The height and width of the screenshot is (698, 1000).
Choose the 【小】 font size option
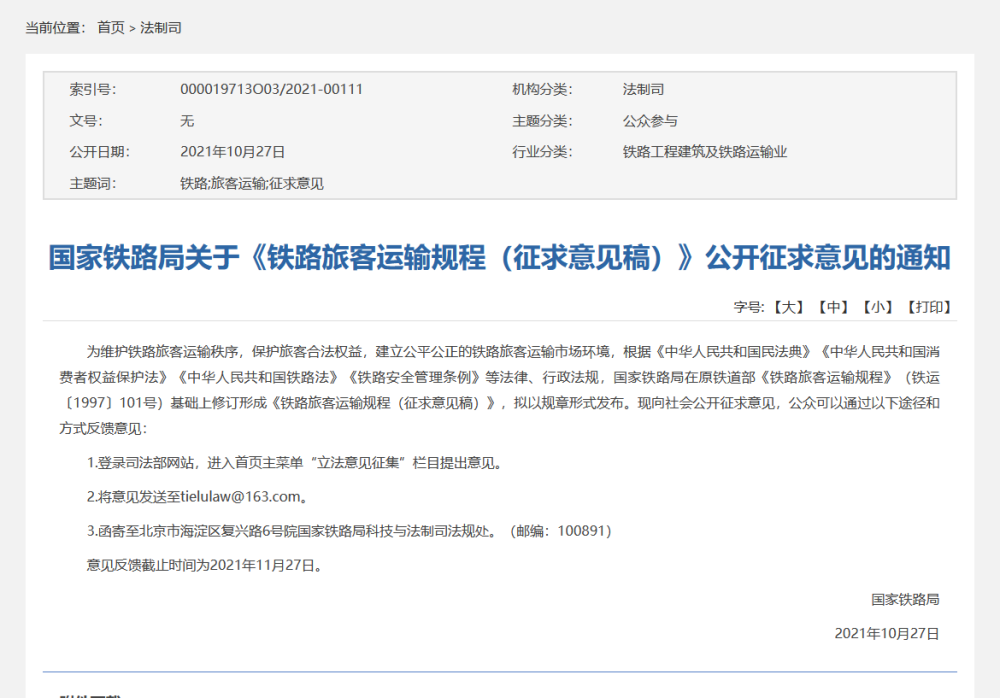[878, 308]
